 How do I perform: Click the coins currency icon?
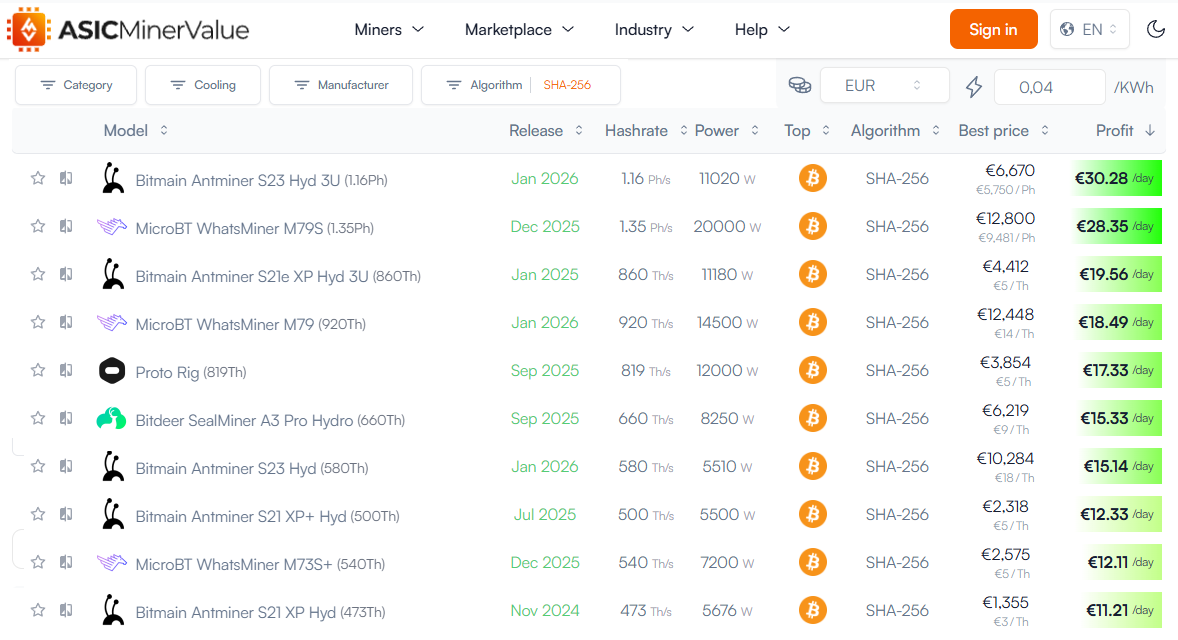[x=799, y=86]
